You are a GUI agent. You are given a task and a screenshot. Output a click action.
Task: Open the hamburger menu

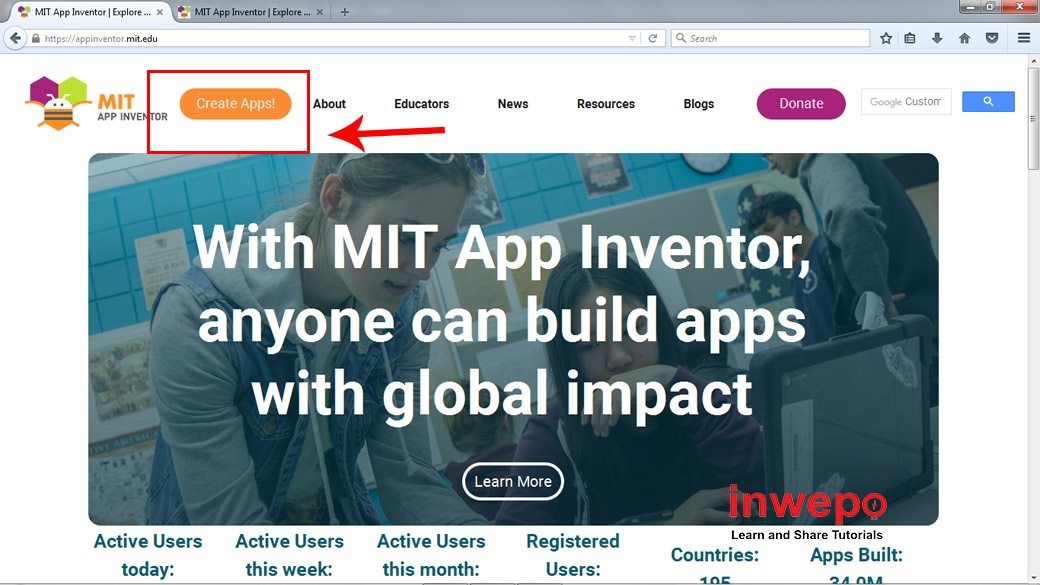click(x=1023, y=38)
